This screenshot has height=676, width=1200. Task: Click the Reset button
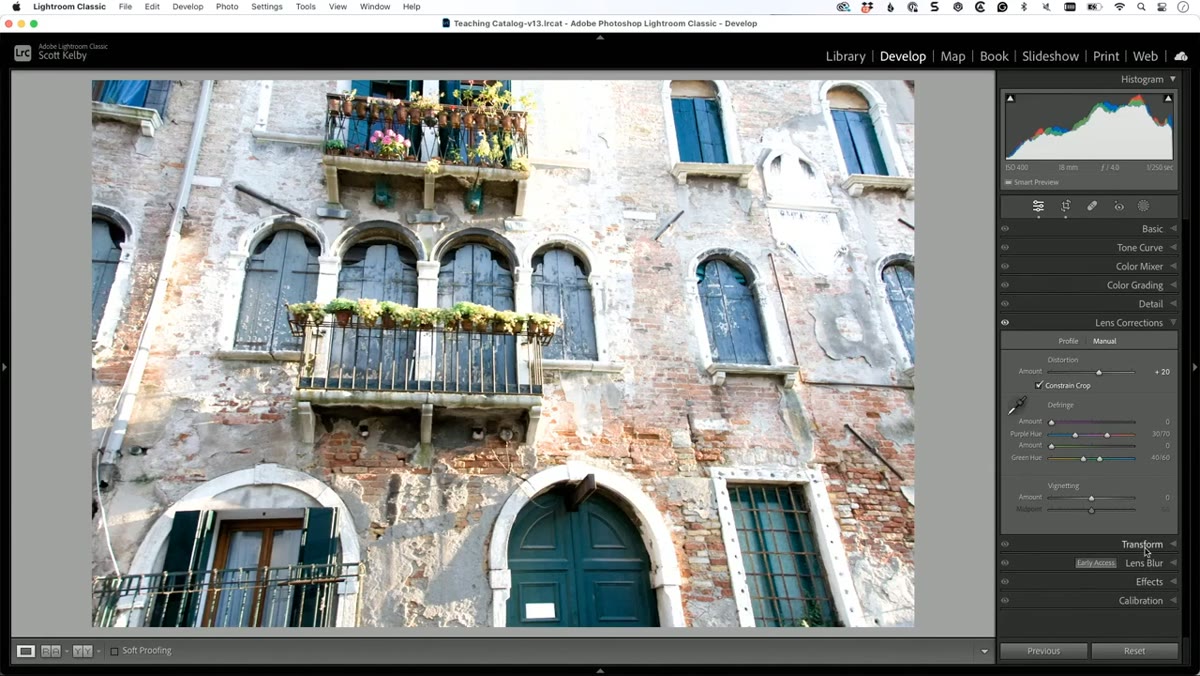1134,651
